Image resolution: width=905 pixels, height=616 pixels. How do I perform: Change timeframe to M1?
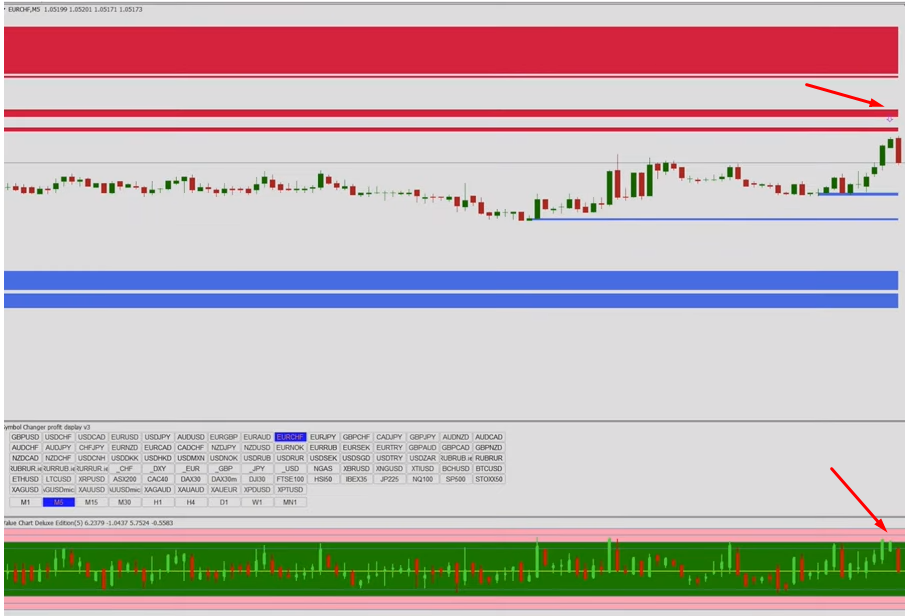[x=25, y=502]
